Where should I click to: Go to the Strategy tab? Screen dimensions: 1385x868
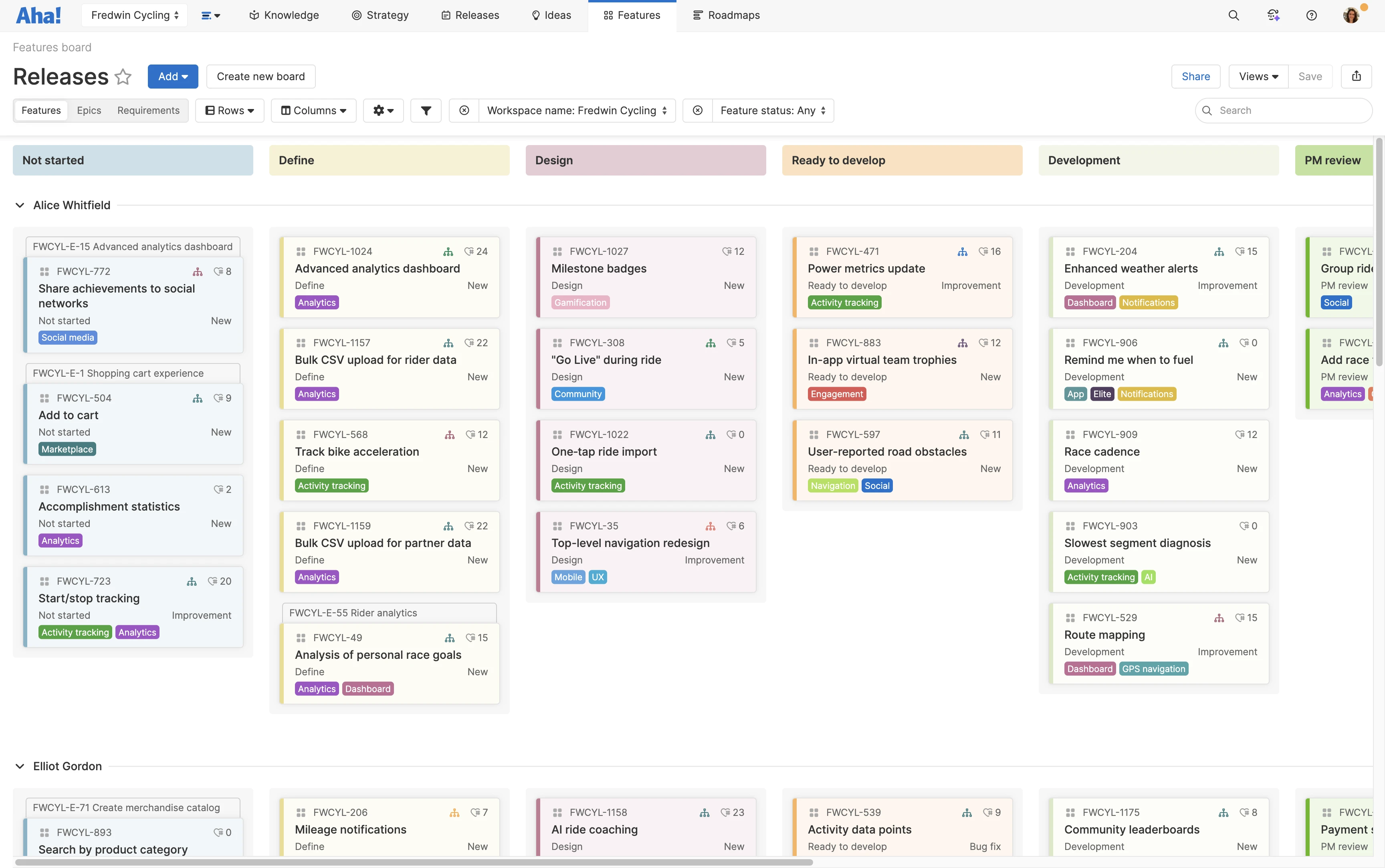coord(380,16)
